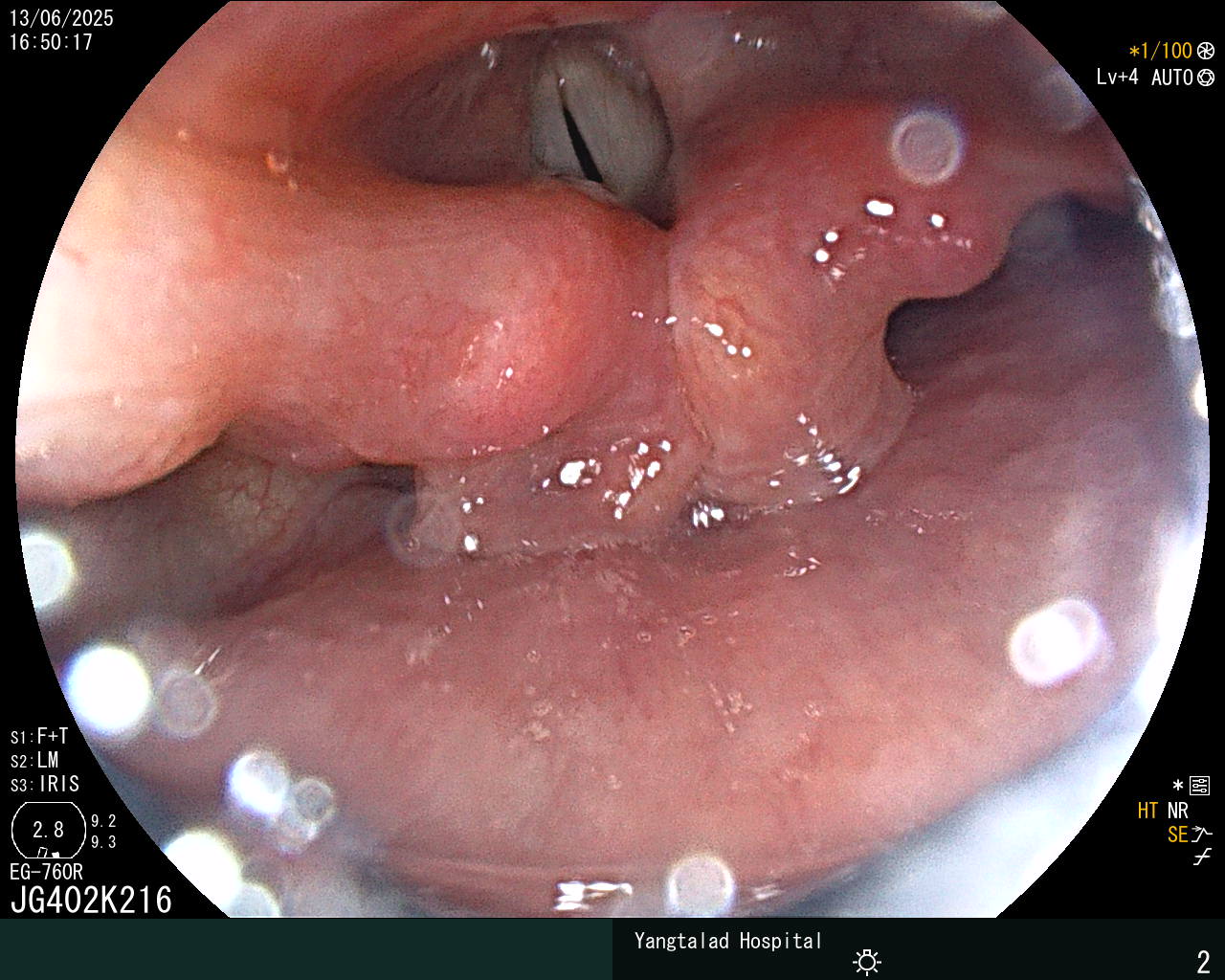Click the S2:LM switch assignment

[x=34, y=761]
